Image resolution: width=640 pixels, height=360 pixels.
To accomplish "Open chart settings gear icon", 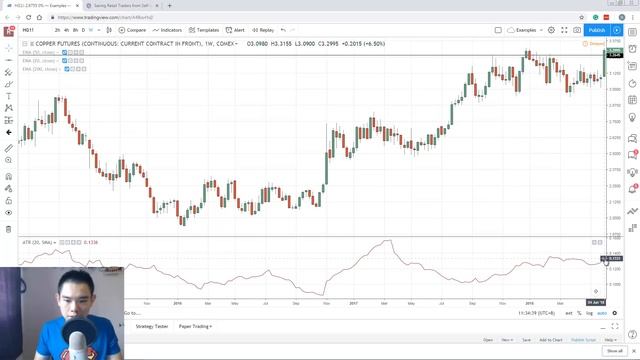I will (x=551, y=30).
